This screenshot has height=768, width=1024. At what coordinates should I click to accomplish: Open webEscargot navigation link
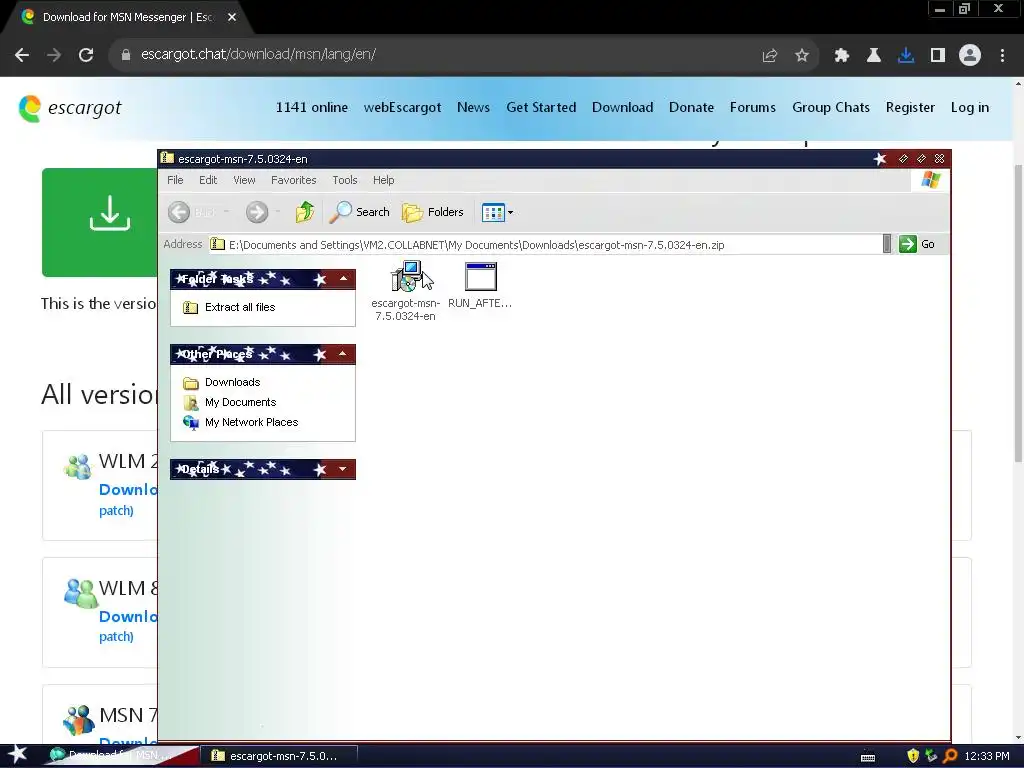(402, 107)
